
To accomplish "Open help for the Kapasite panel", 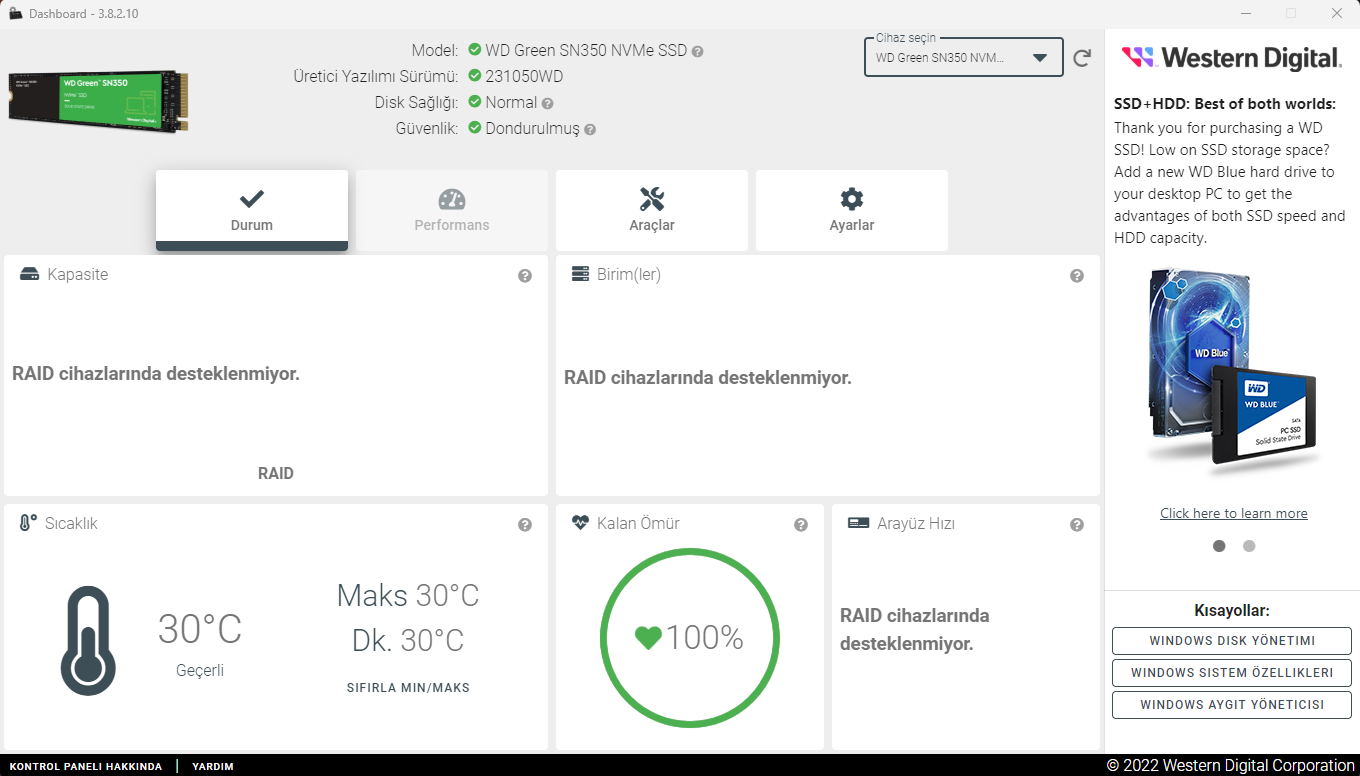I will click(525, 276).
